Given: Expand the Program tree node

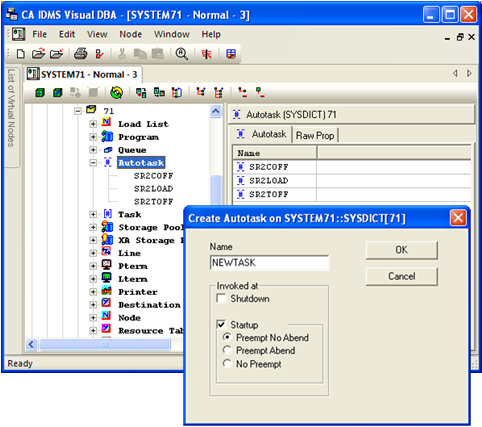Looking at the screenshot, I should click(x=93, y=137).
